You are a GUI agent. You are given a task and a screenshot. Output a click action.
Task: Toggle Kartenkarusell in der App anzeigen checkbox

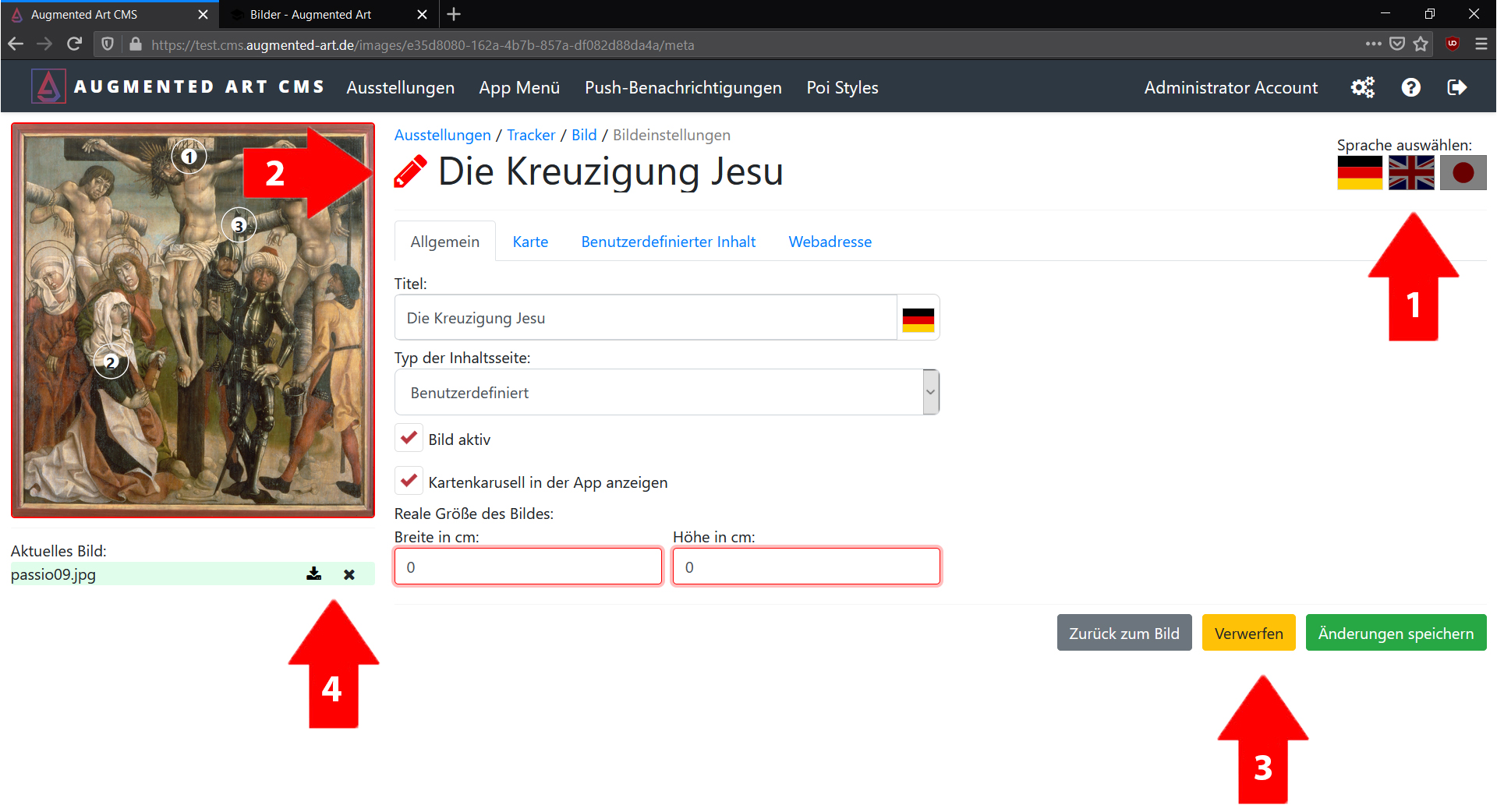[x=409, y=481]
